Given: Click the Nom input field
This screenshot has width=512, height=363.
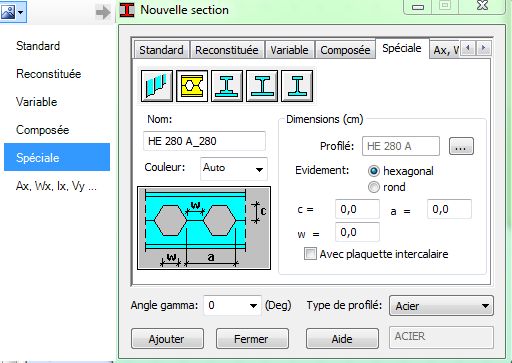Looking at the screenshot, I should [x=204, y=141].
